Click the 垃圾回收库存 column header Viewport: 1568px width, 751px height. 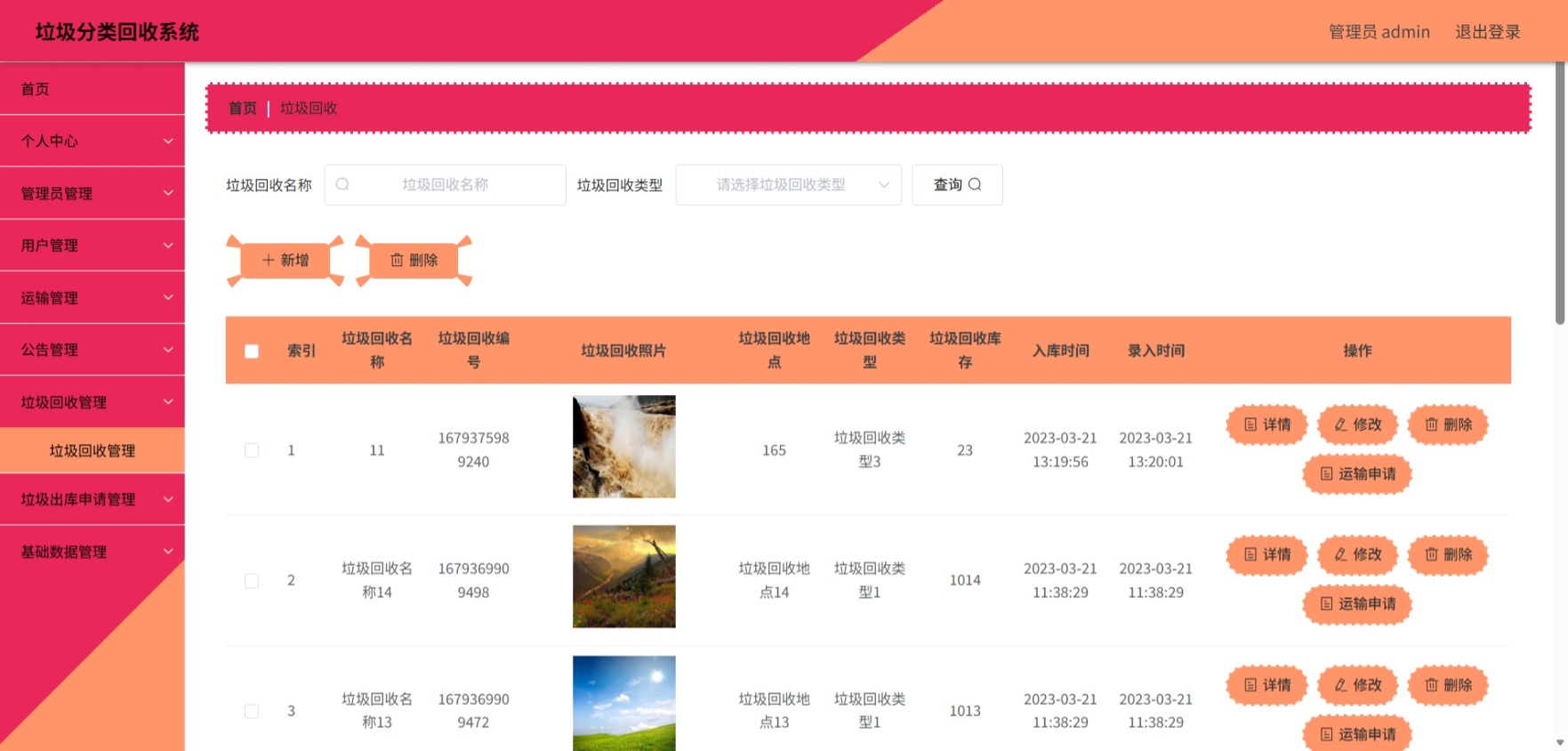coord(965,351)
